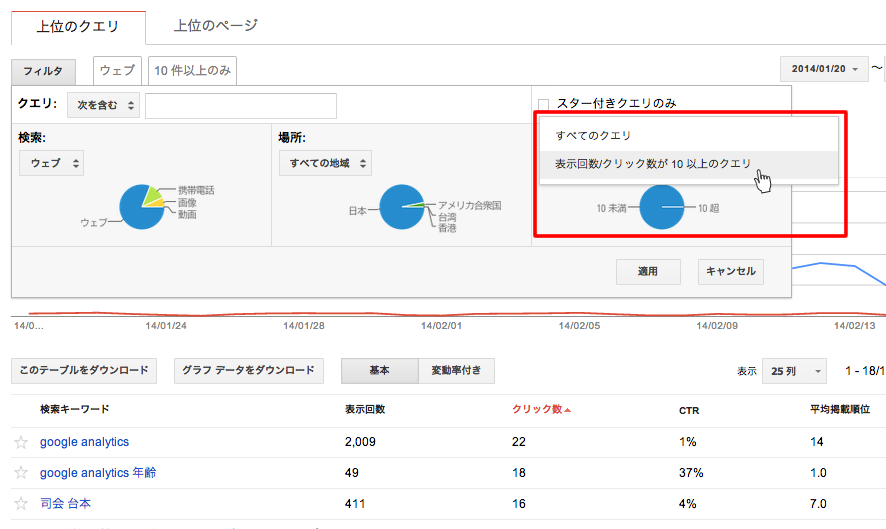Click the location pie chart
Viewport: 886px width, 529px height.
tap(401, 206)
